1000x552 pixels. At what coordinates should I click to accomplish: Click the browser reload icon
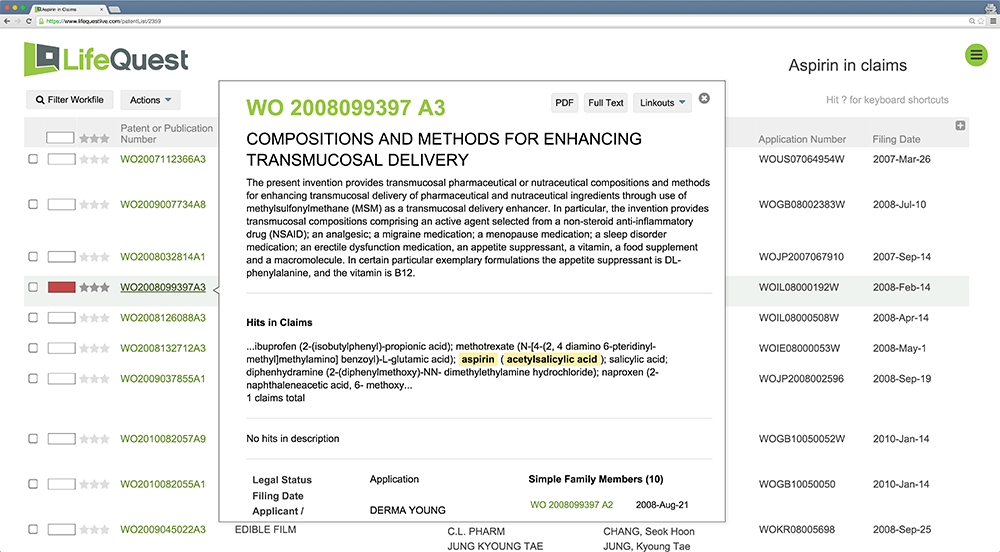point(29,21)
